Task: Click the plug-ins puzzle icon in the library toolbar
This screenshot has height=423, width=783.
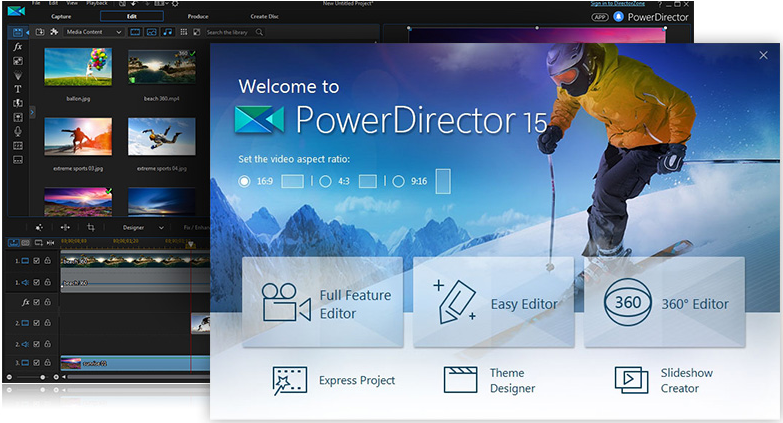Action: coord(54,32)
